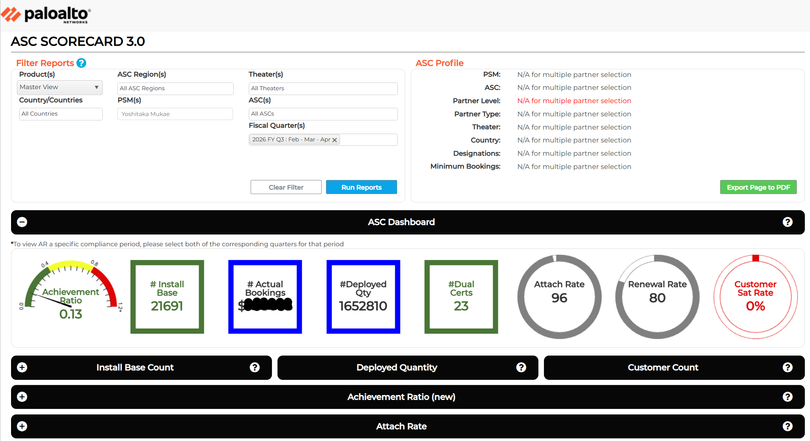Click the ASC Dashboard header title
This screenshot has height=441, width=810.
pos(401,222)
